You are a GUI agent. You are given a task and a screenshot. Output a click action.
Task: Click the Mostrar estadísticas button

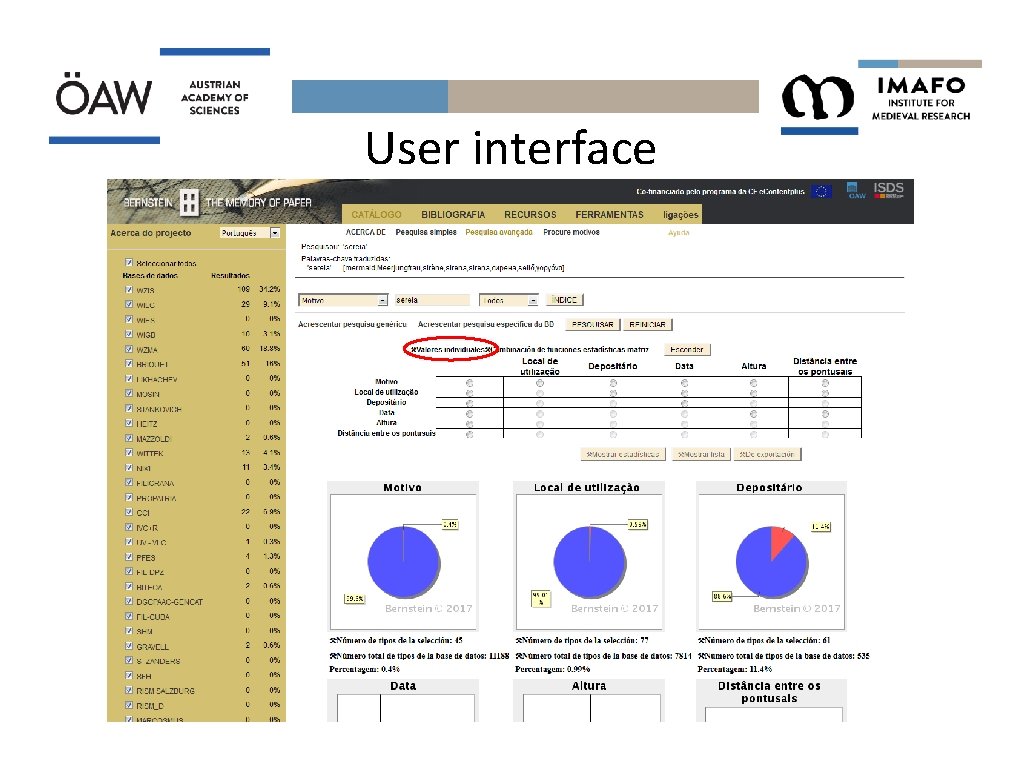(x=622, y=455)
